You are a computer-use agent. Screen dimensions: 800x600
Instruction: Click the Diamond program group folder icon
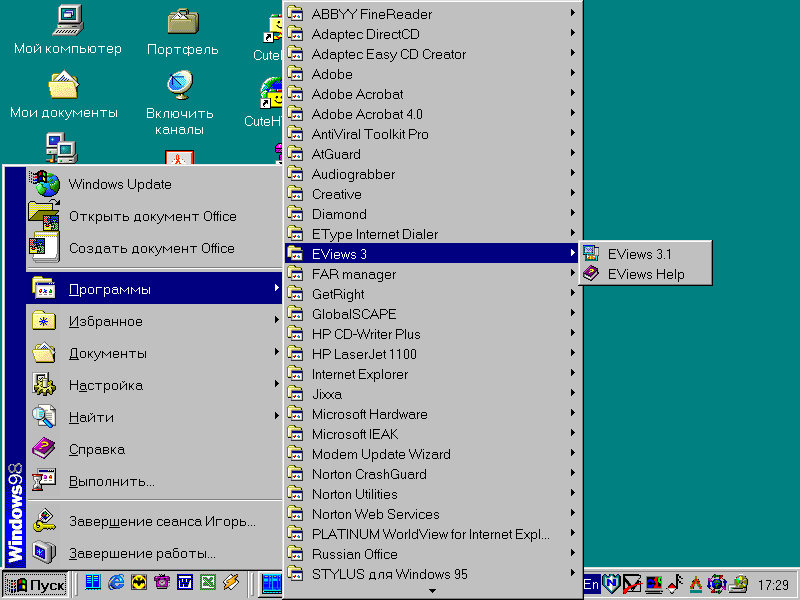coord(295,213)
